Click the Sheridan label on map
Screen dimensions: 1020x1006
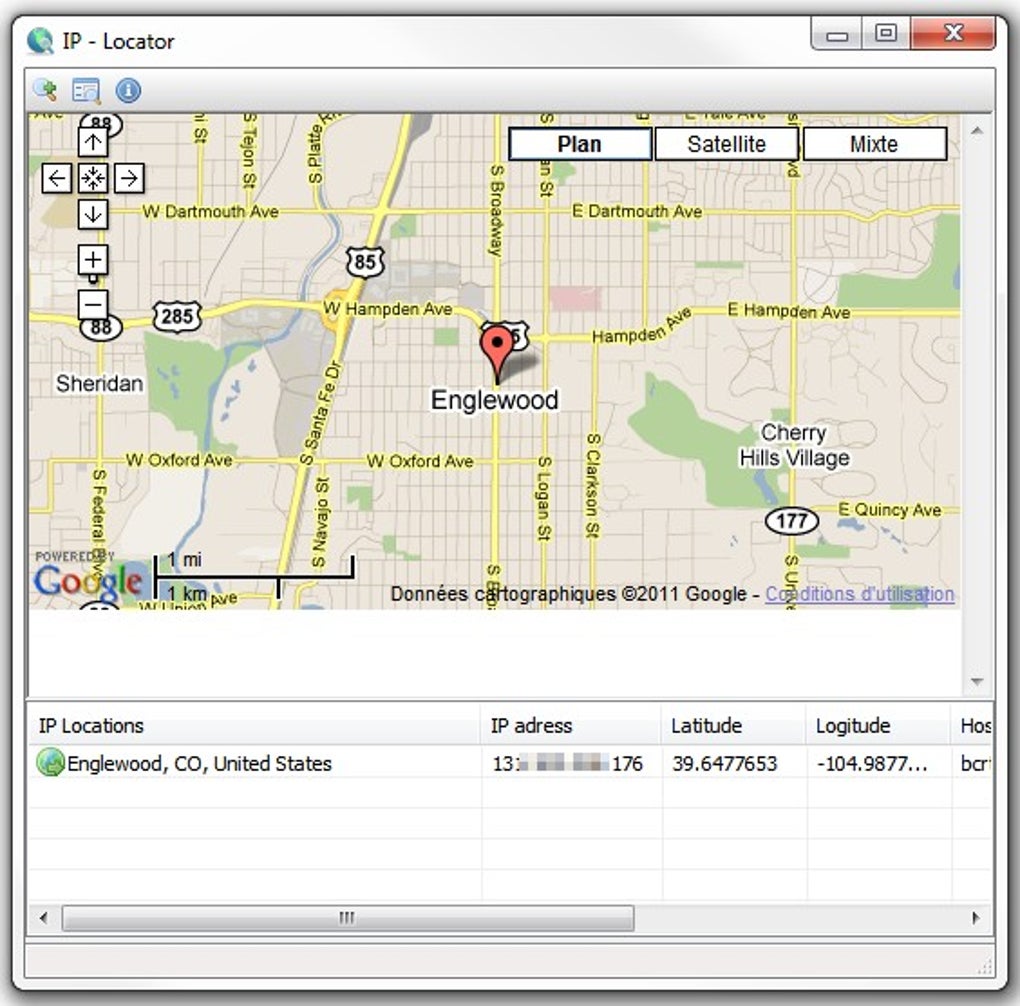100,383
